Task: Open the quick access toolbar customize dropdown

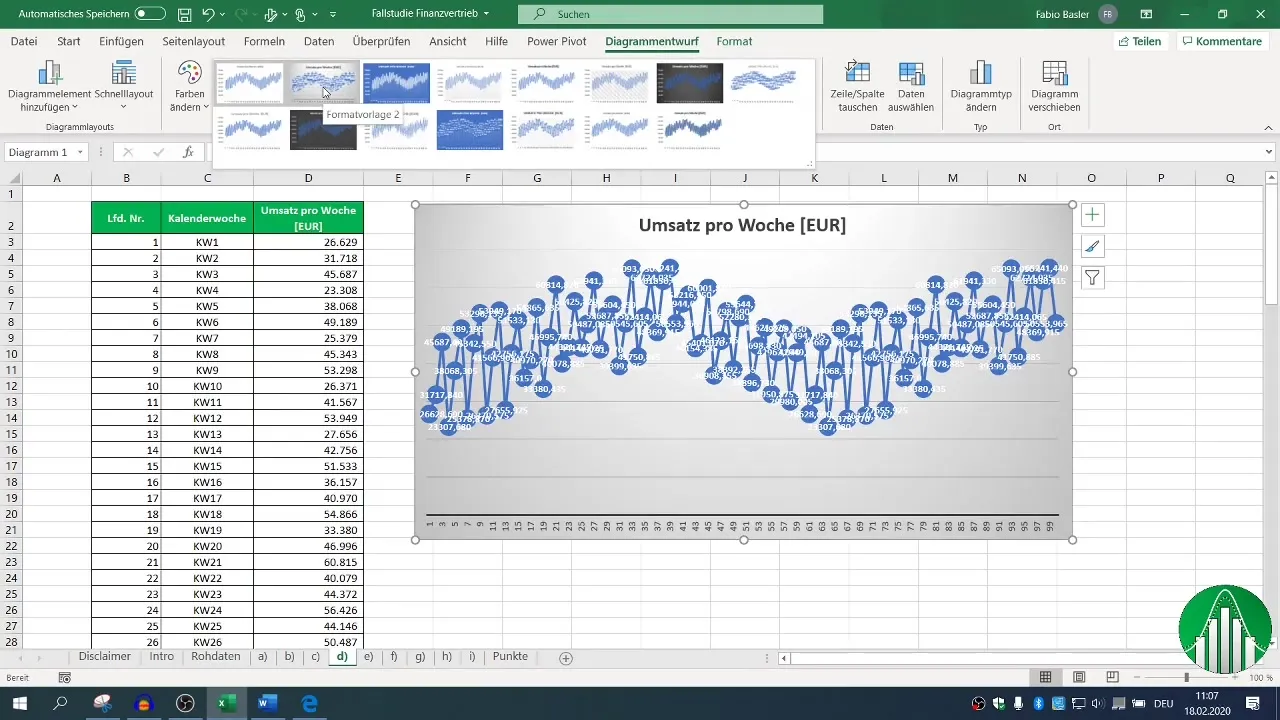Action: point(333,15)
